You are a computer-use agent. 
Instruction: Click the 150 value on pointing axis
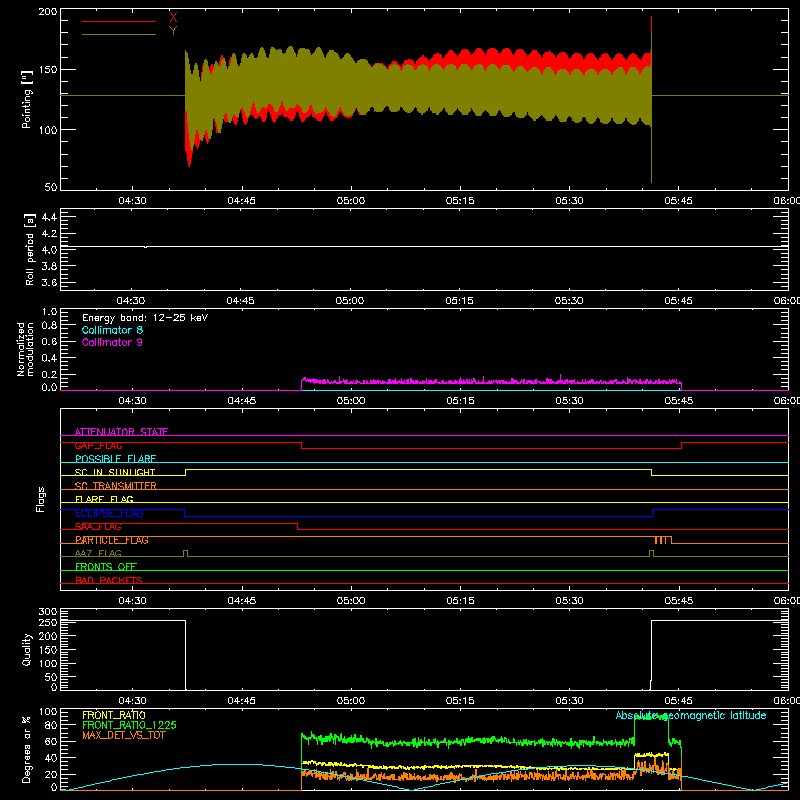[47, 70]
